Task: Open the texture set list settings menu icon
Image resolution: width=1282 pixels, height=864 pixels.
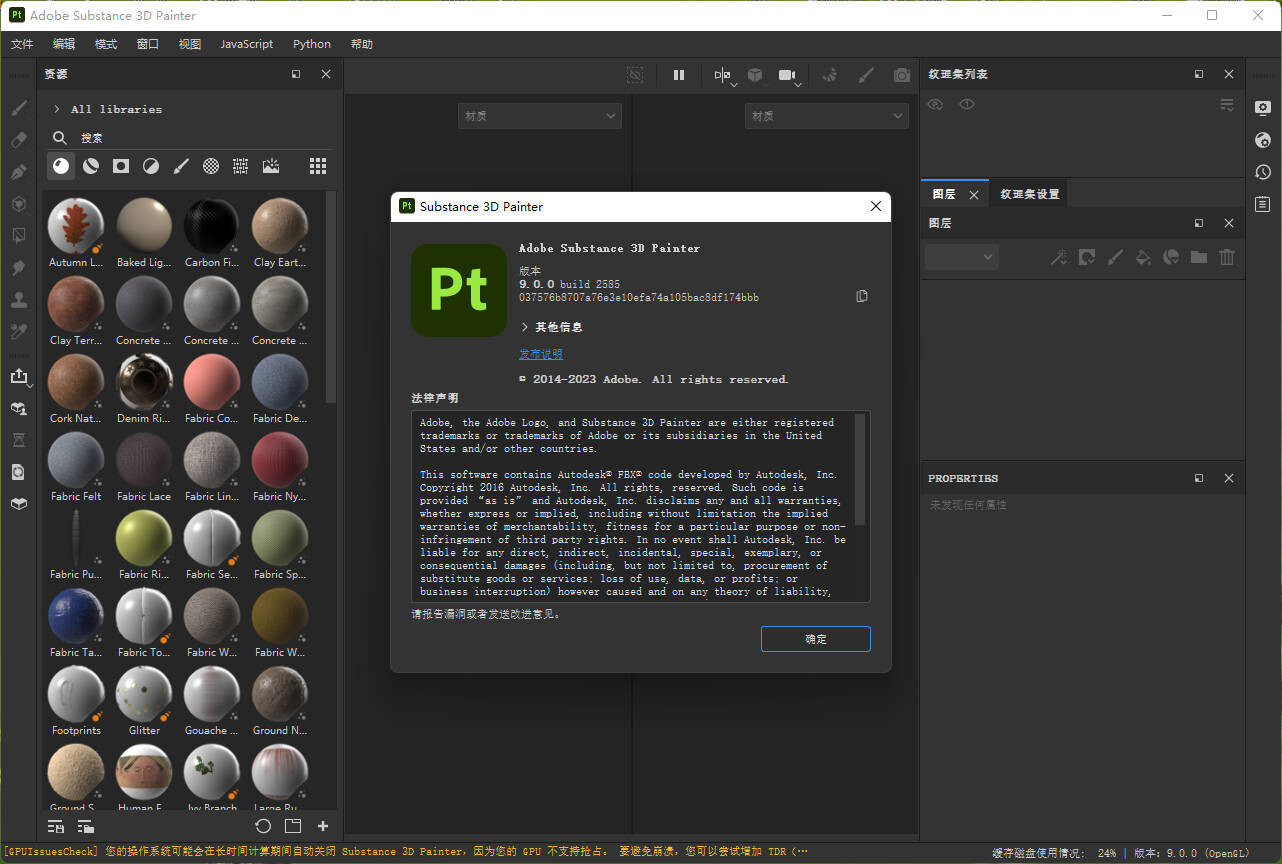Action: 1227,104
